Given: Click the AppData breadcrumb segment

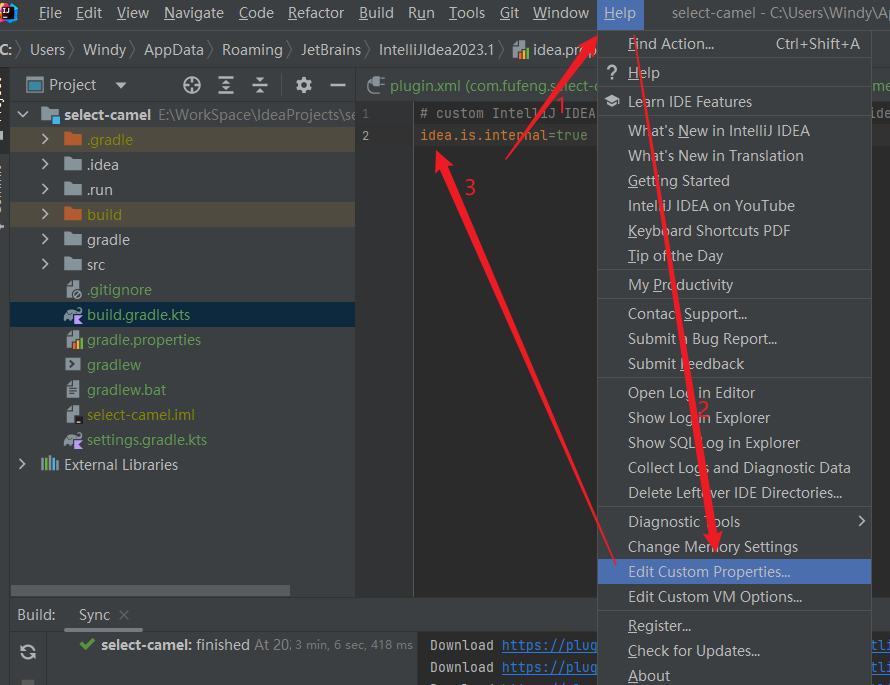Looking at the screenshot, I should click(174, 50).
